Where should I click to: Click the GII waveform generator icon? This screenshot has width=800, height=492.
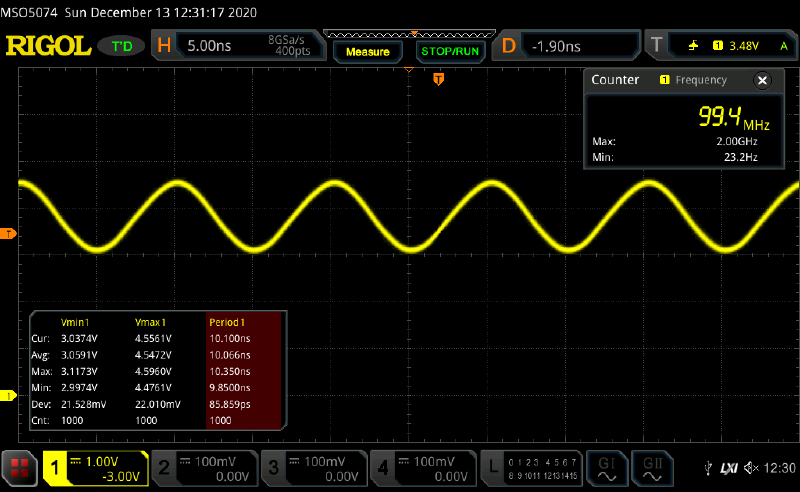point(652,467)
